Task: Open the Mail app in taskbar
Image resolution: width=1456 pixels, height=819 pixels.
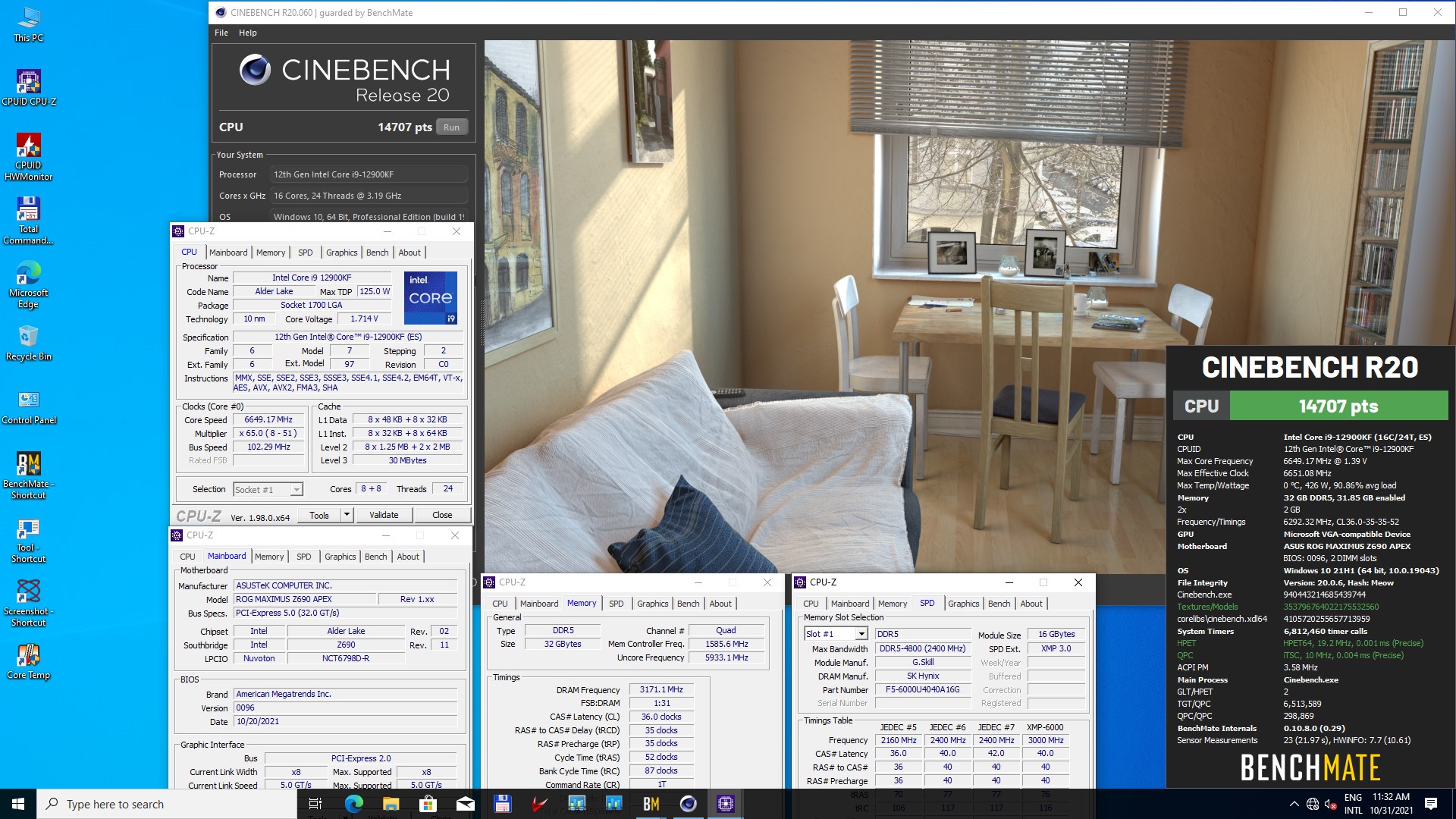Action: pos(465,804)
